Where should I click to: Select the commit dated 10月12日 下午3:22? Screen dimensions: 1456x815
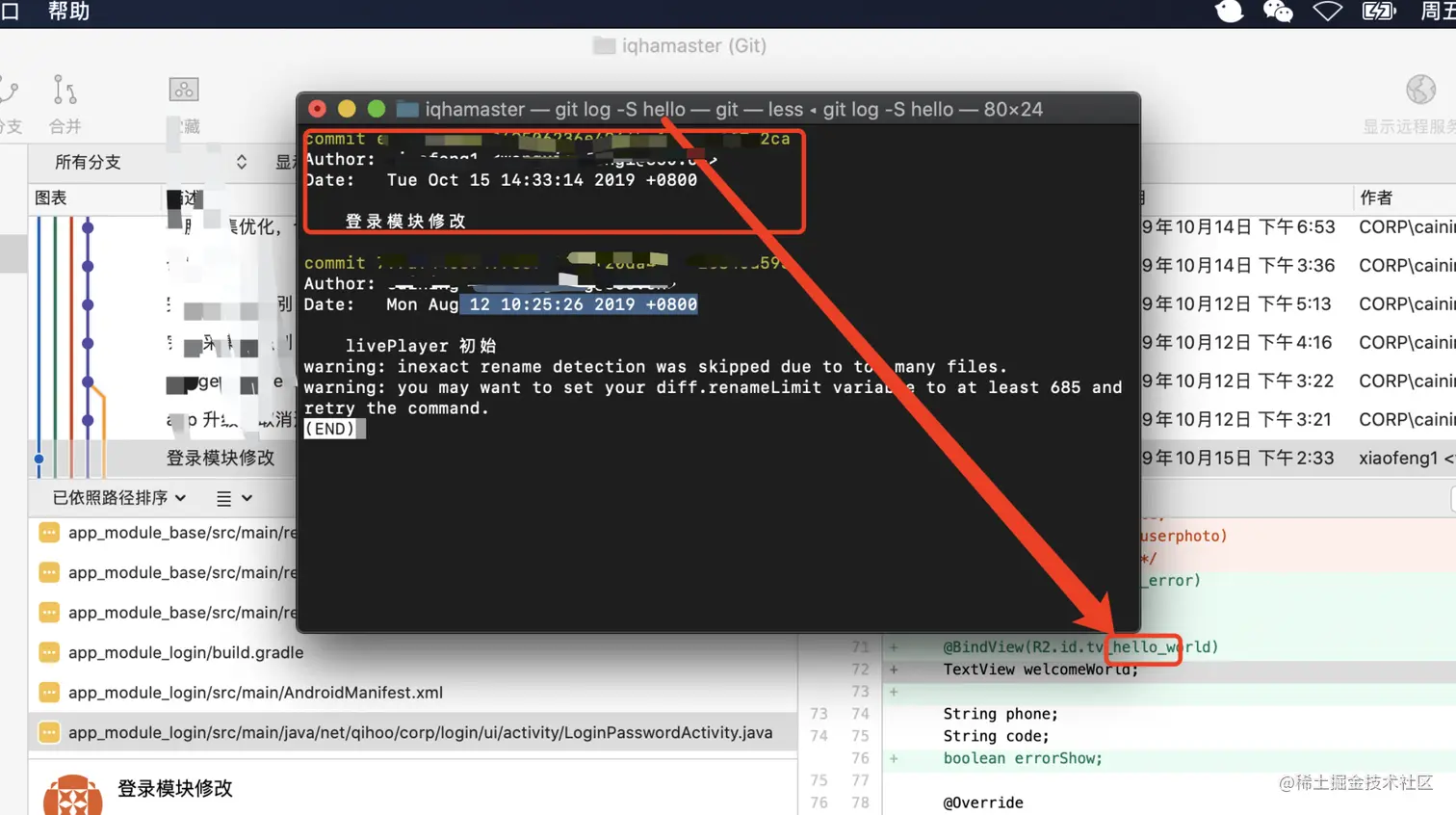pos(1237,381)
